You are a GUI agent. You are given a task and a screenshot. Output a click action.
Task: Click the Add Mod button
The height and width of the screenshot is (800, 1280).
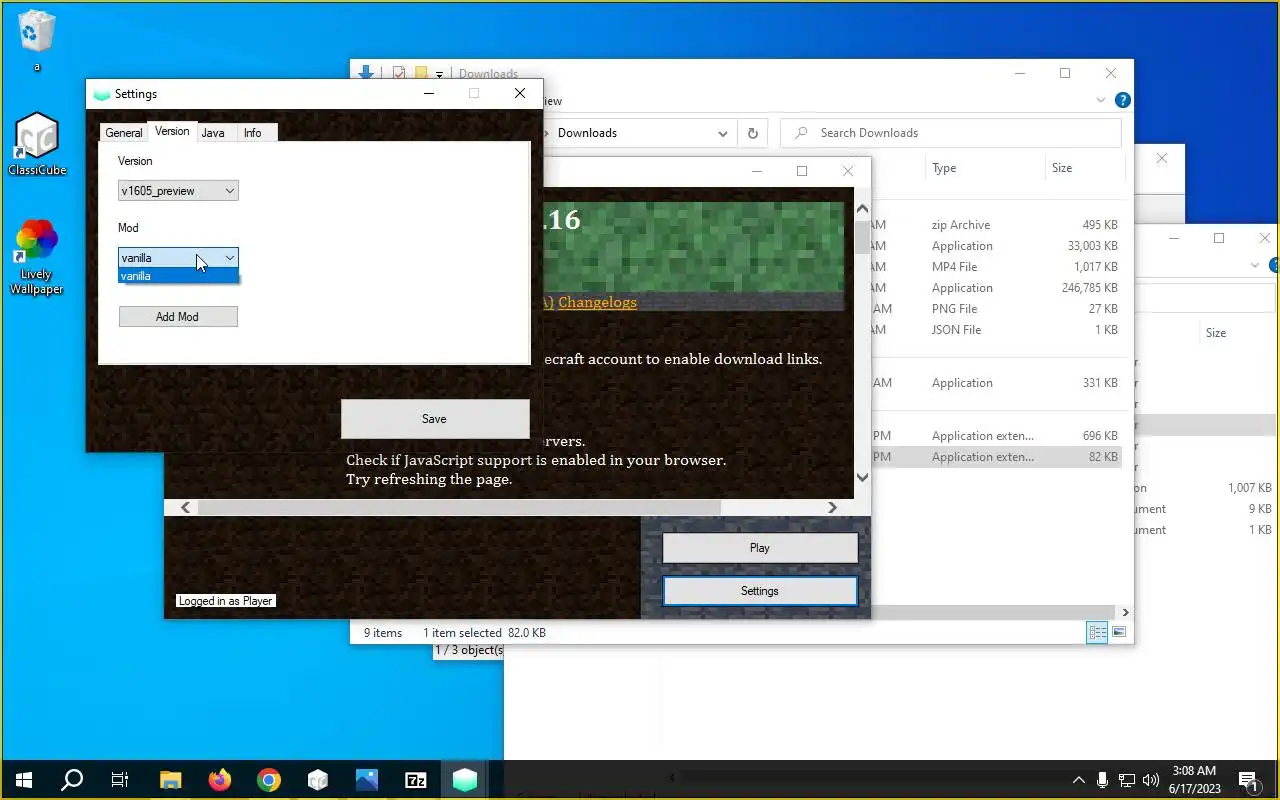click(x=178, y=316)
